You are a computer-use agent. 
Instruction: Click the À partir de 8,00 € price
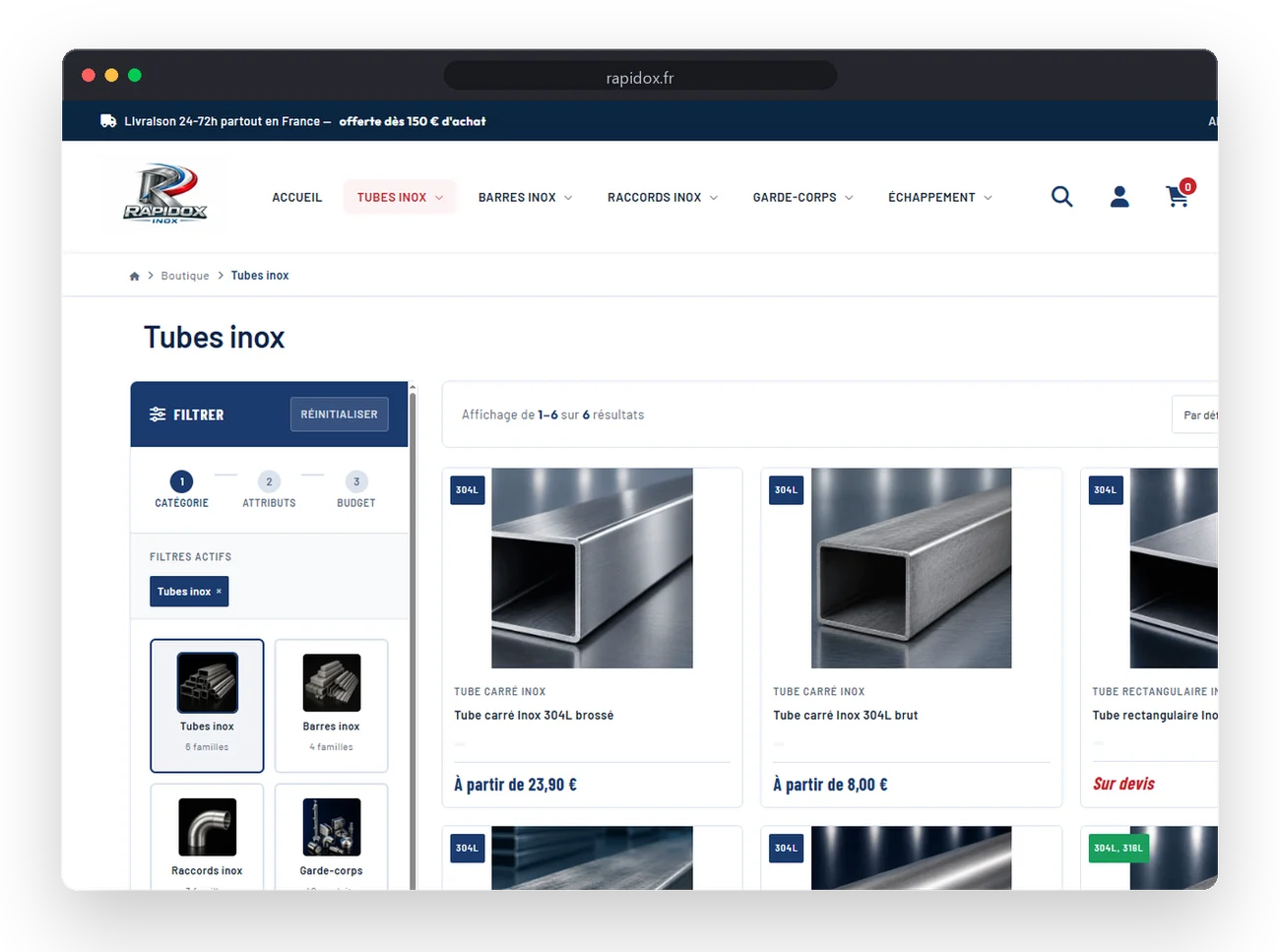point(830,785)
